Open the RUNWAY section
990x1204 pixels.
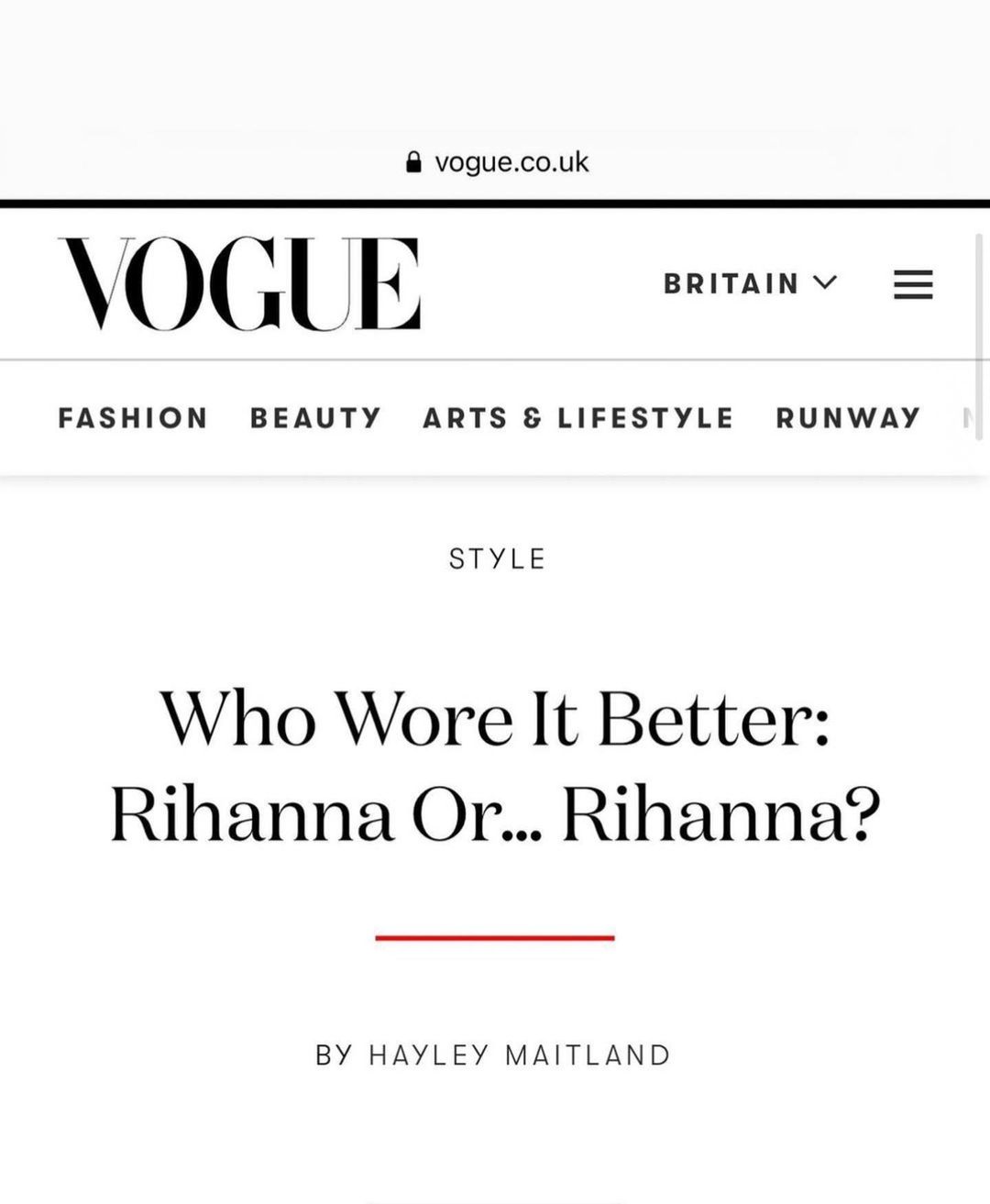point(847,418)
